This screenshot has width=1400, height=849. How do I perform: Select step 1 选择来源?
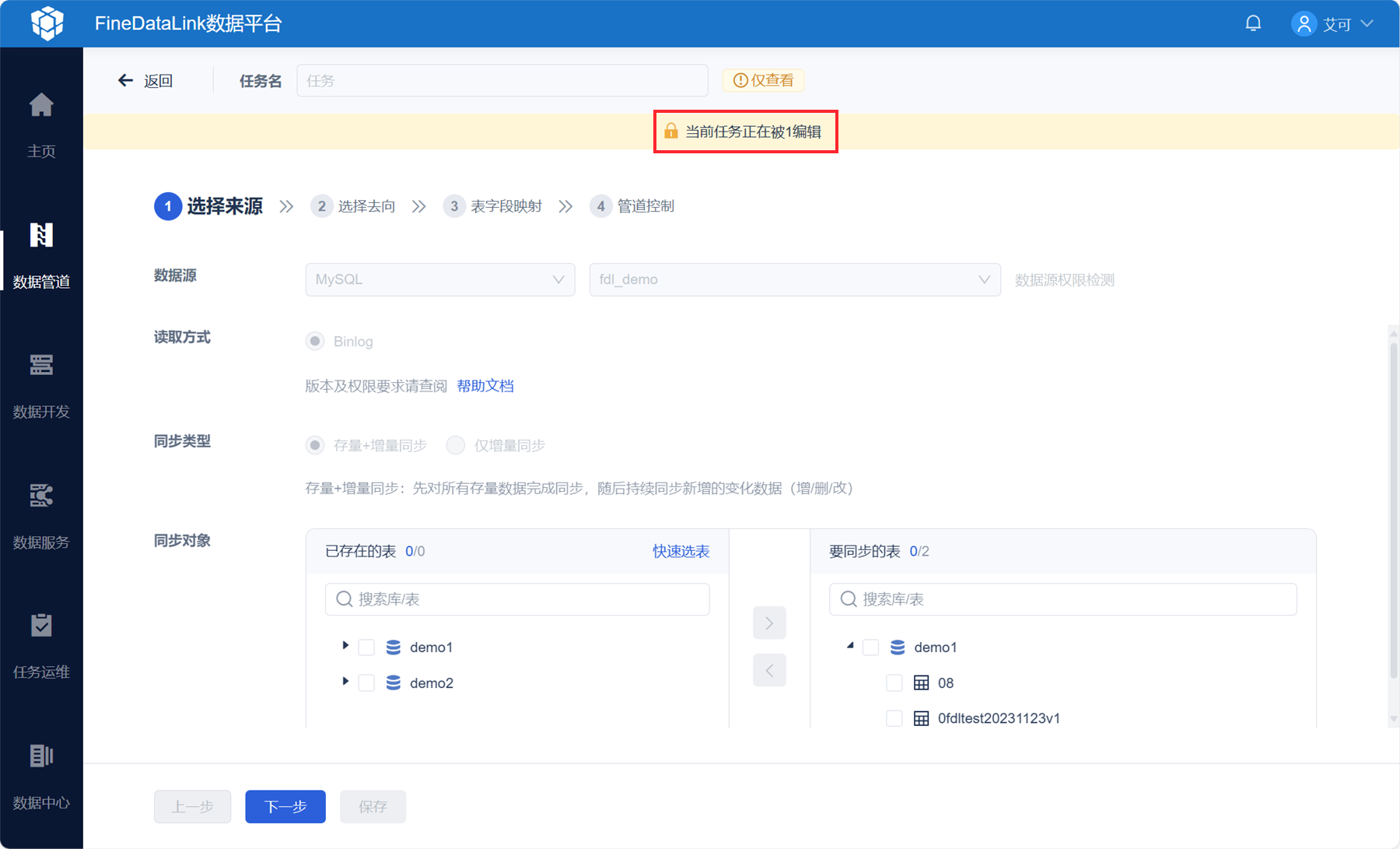coord(208,206)
